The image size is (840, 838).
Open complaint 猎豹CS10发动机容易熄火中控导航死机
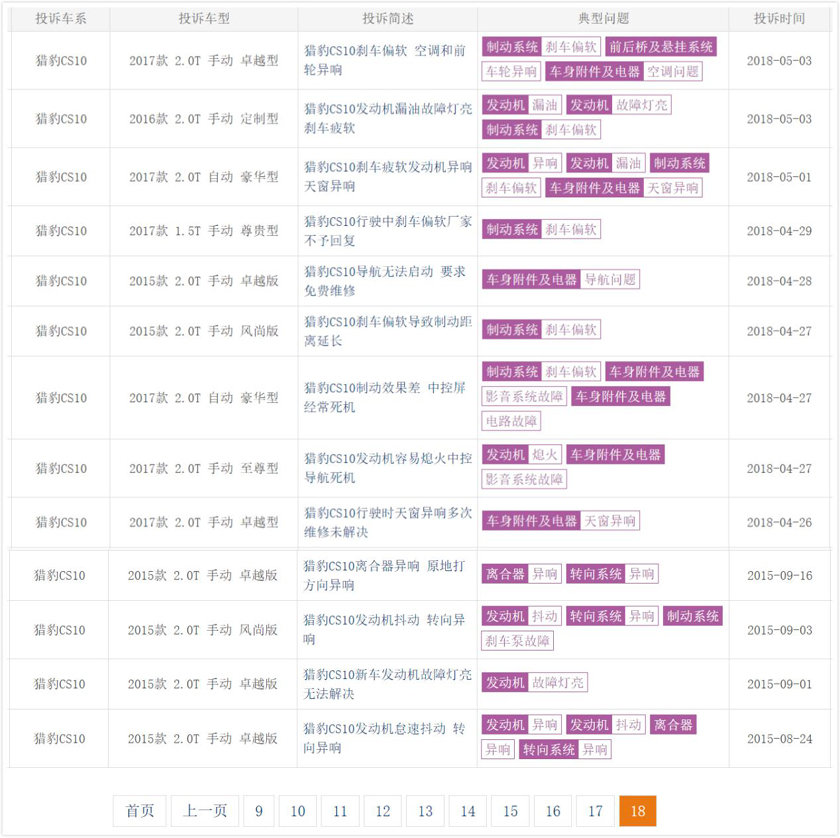(x=388, y=468)
